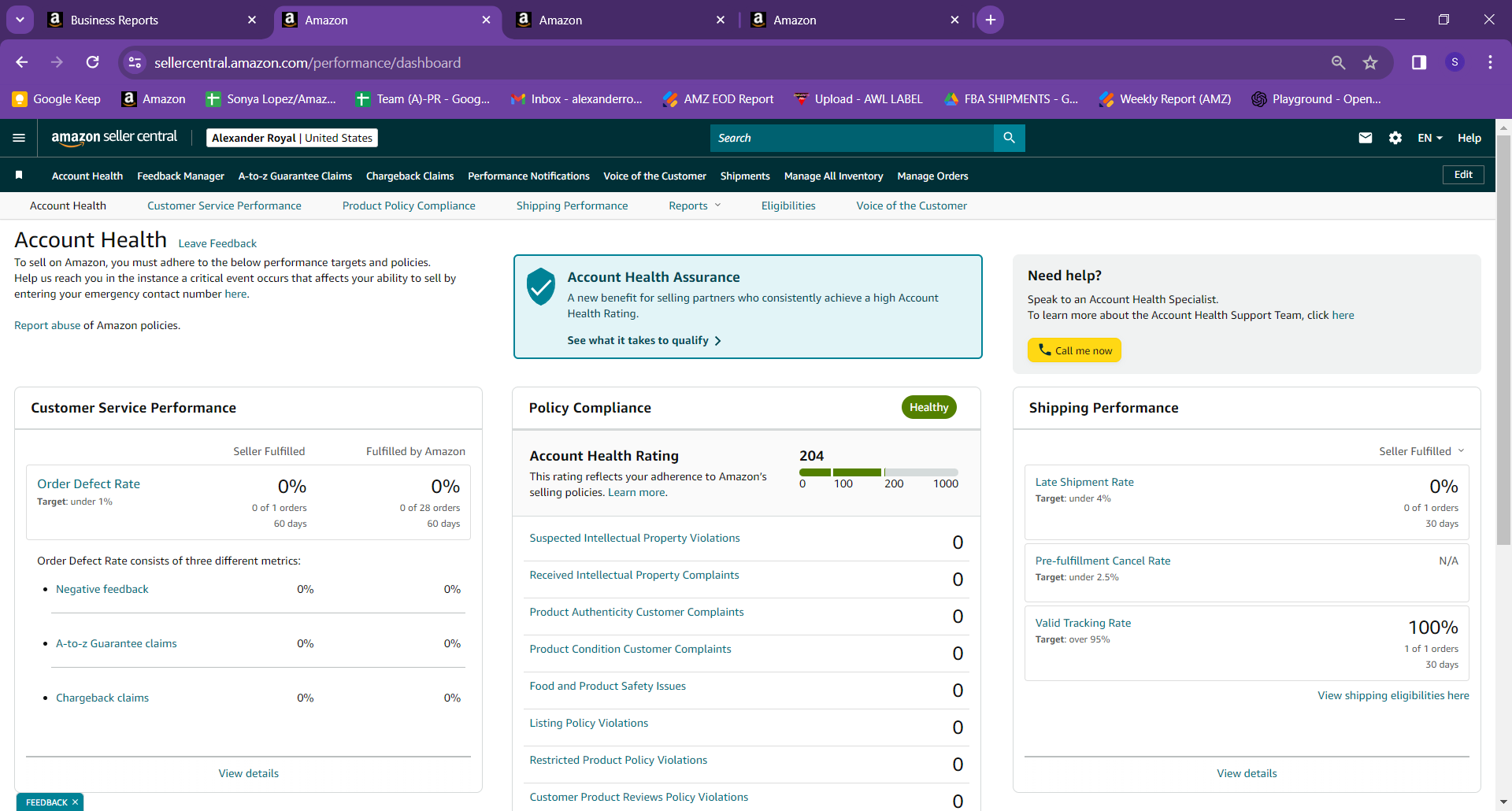
Task: Go back with browser back arrow
Action: point(22,62)
